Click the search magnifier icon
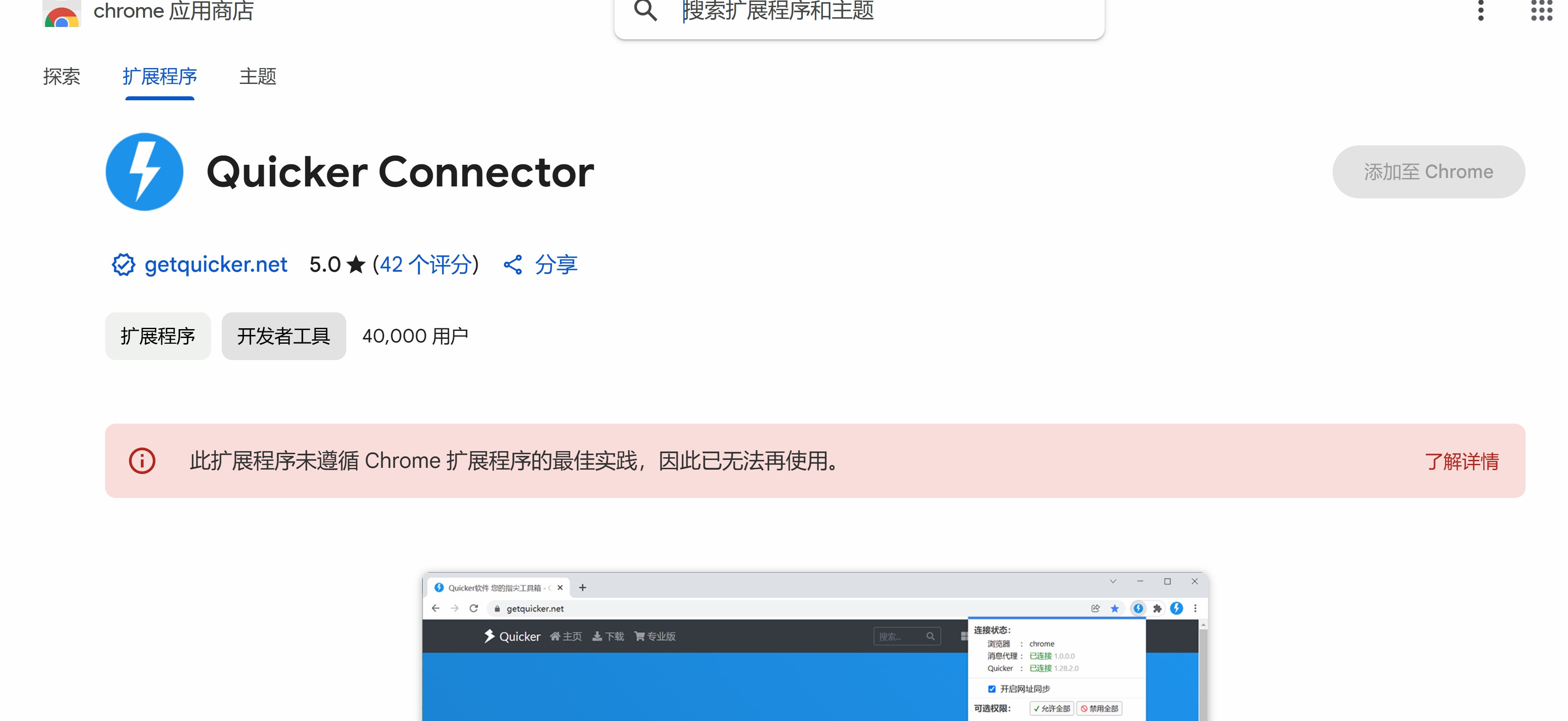This screenshot has height=721, width=1568. (645, 10)
